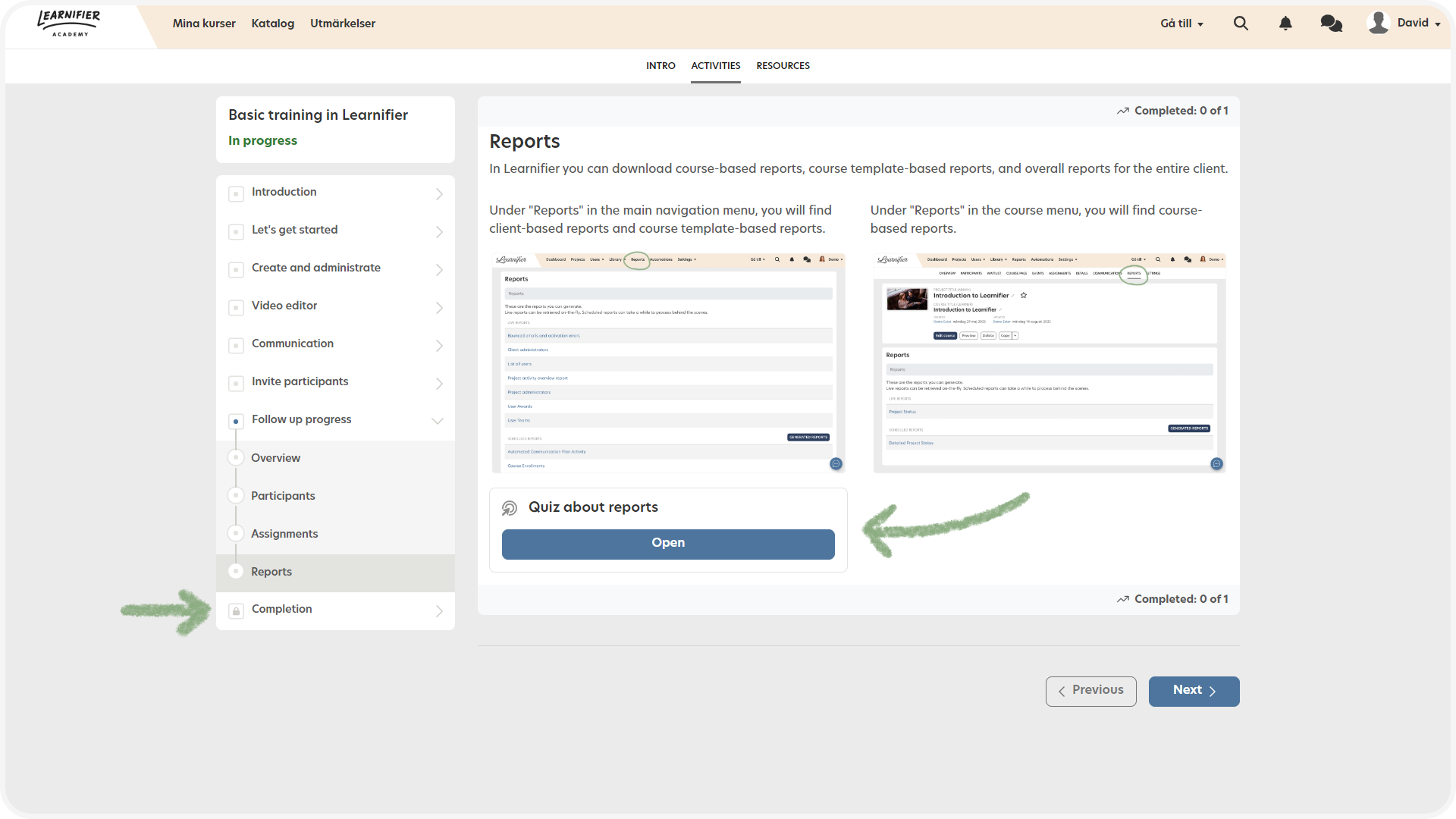Viewport: 1456px width, 819px height.
Task: Open the Katalog menu item
Action: [273, 24]
